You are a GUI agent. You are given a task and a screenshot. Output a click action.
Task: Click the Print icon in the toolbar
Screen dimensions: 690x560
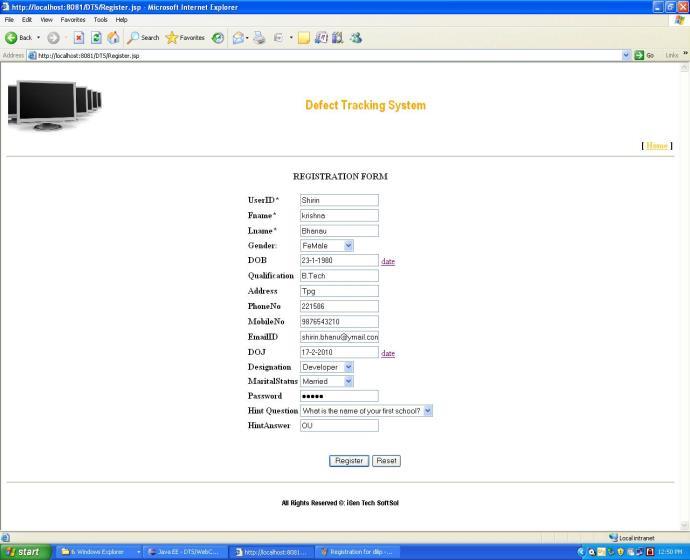[x=259, y=38]
